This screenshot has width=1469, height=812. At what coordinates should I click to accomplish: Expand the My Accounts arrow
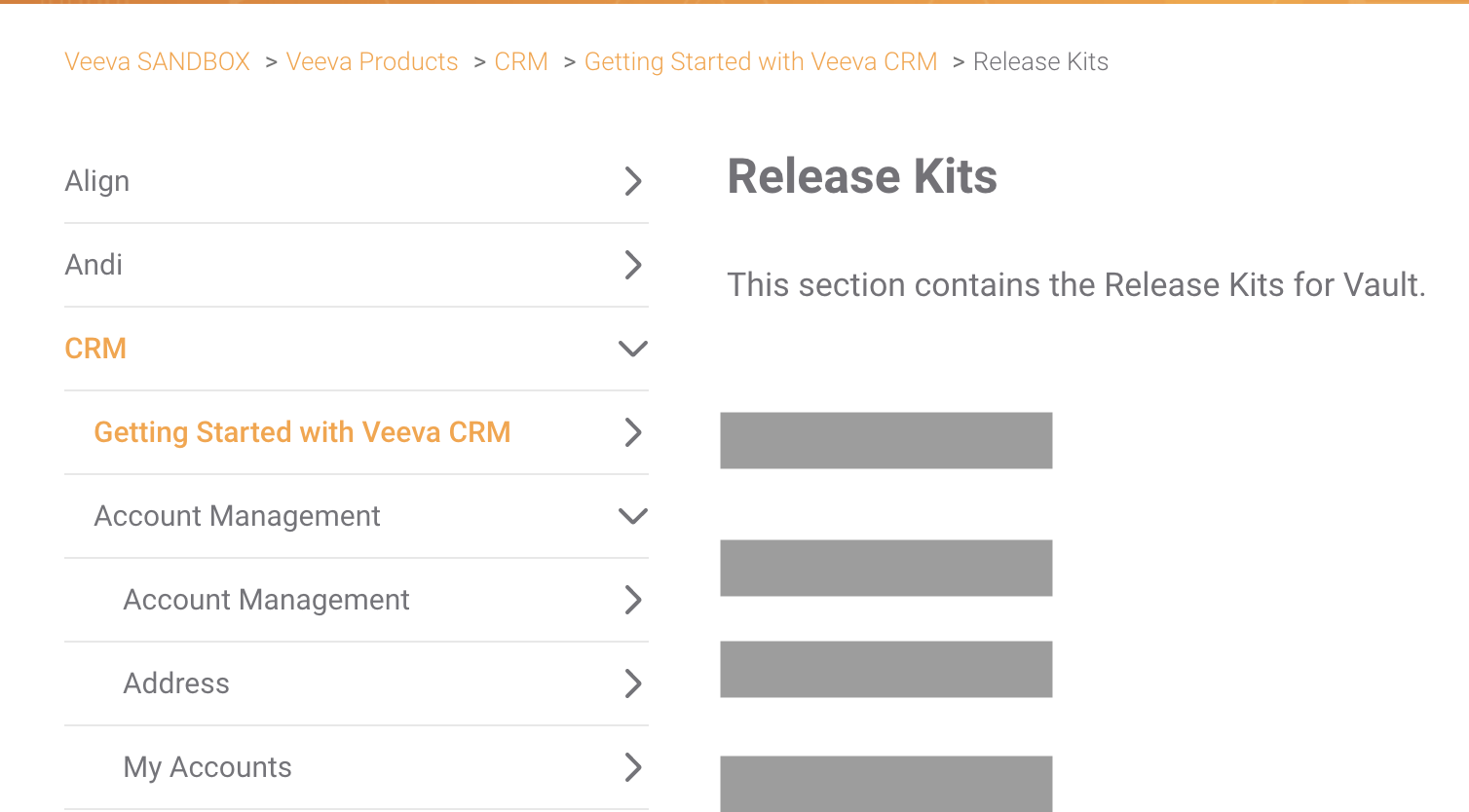click(x=633, y=767)
